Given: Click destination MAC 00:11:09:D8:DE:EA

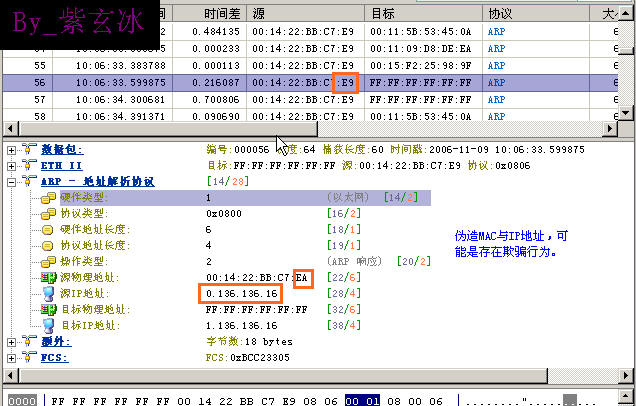Looking at the screenshot, I should tap(421, 49).
